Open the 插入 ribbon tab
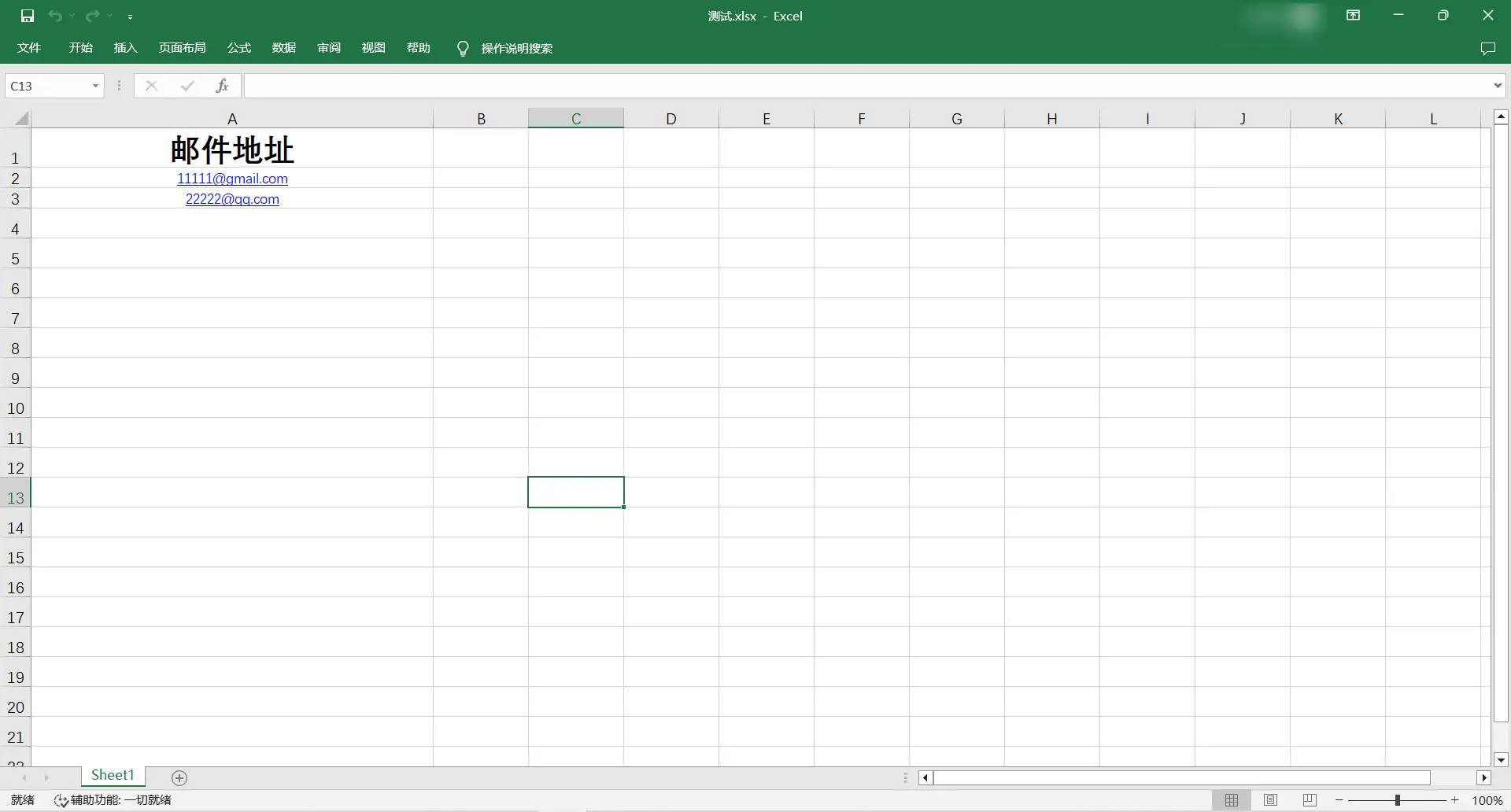 point(126,48)
